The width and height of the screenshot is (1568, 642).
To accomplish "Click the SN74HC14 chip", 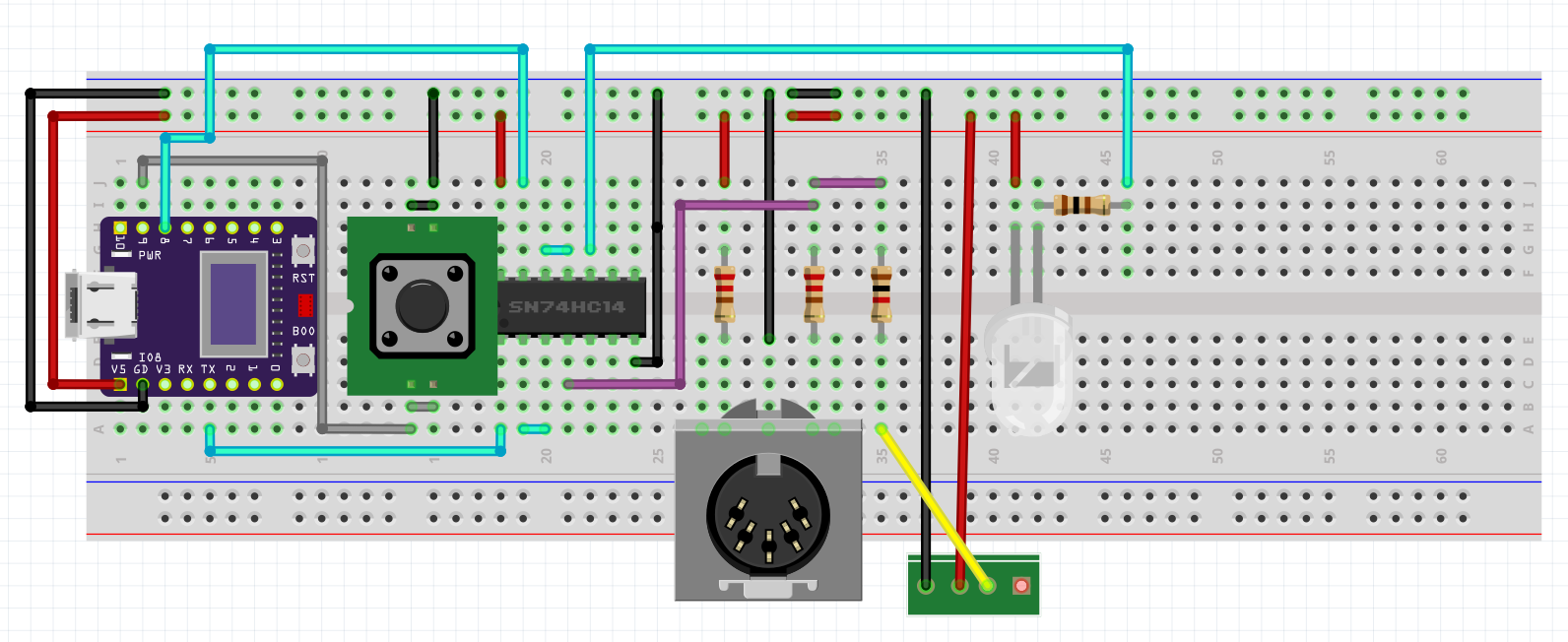I will 571,306.
